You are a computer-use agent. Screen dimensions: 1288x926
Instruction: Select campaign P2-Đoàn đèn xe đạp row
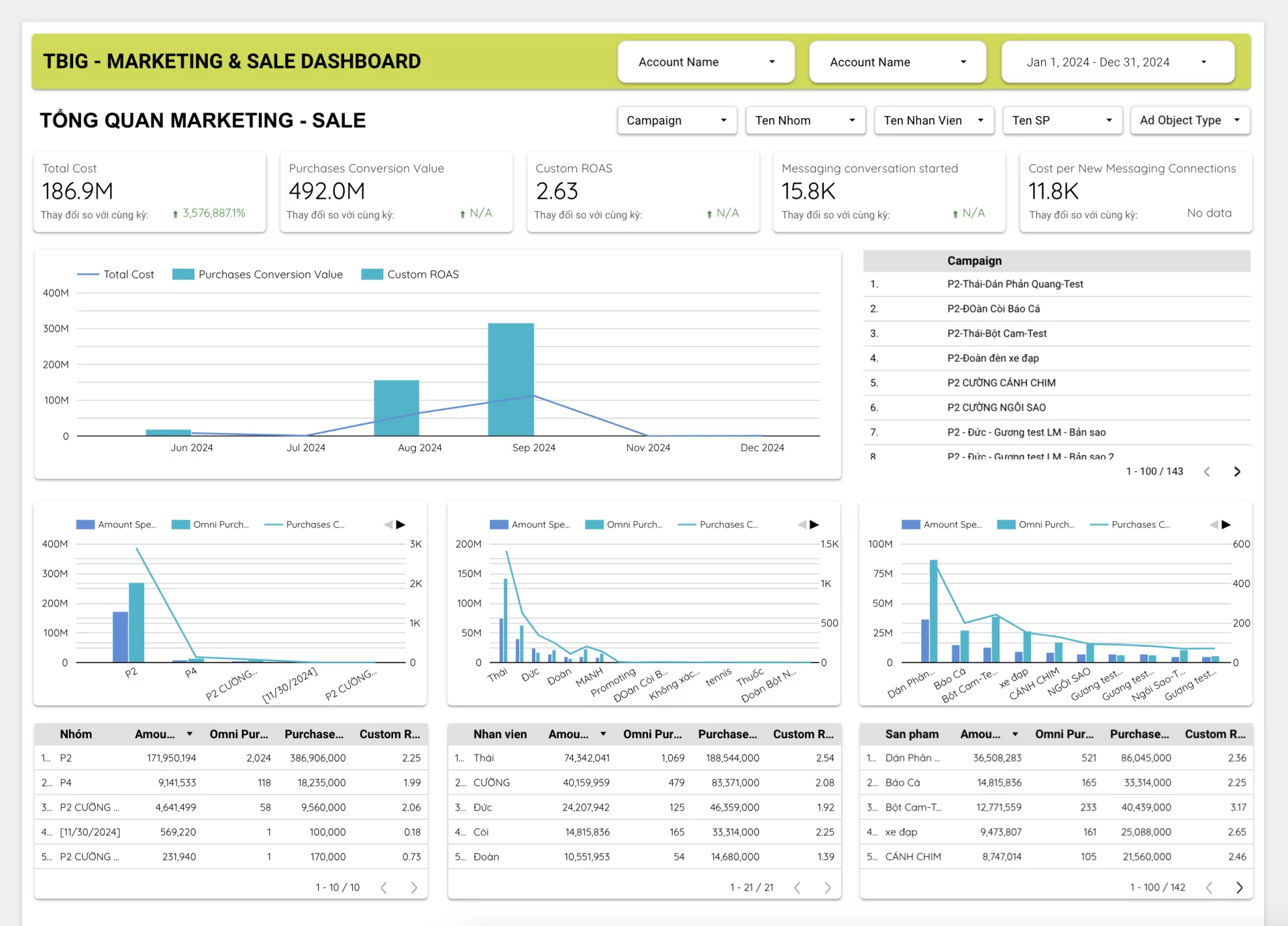pyautogui.click(x=1057, y=358)
